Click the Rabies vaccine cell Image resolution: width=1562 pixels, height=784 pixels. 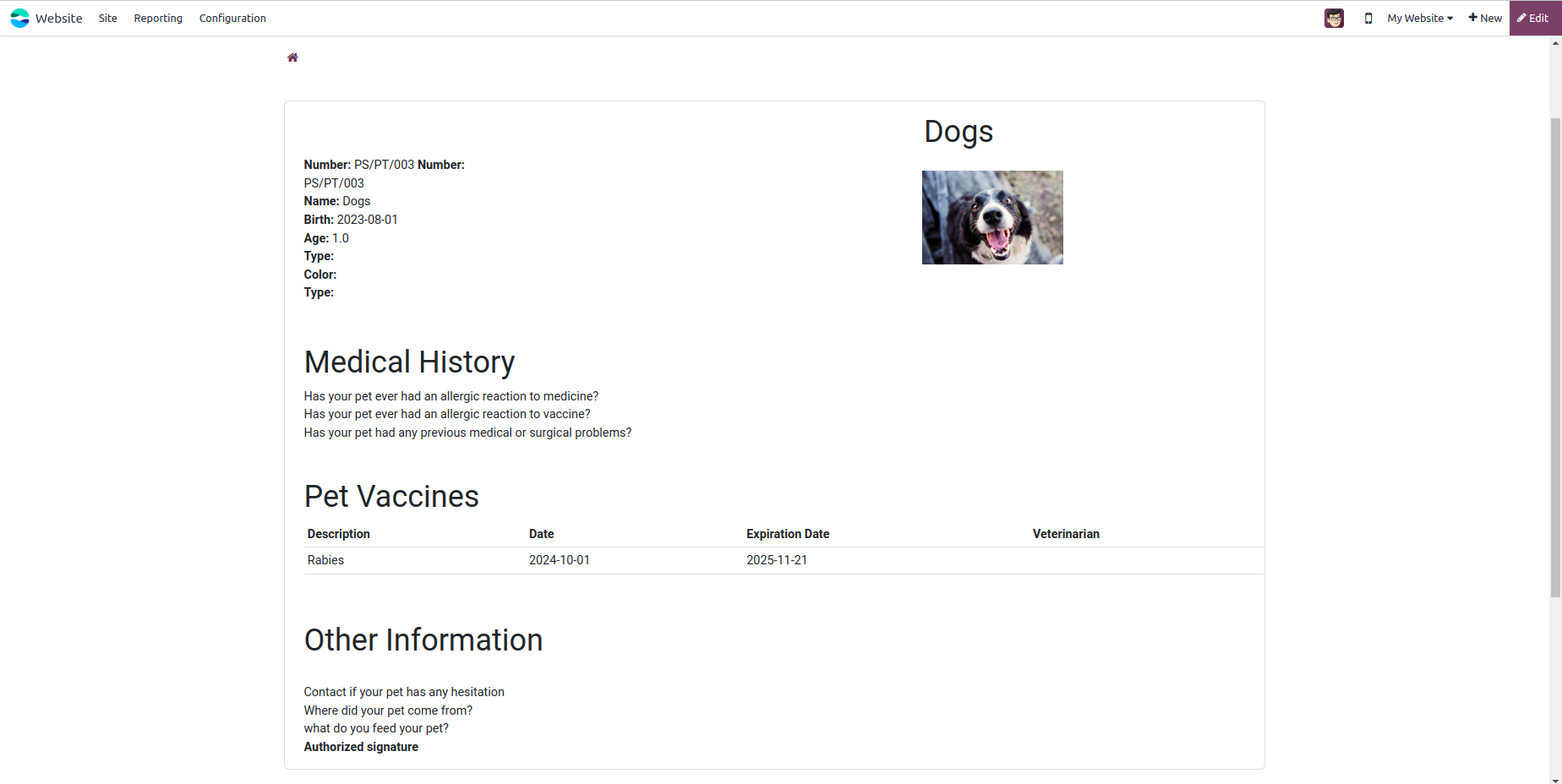point(325,560)
